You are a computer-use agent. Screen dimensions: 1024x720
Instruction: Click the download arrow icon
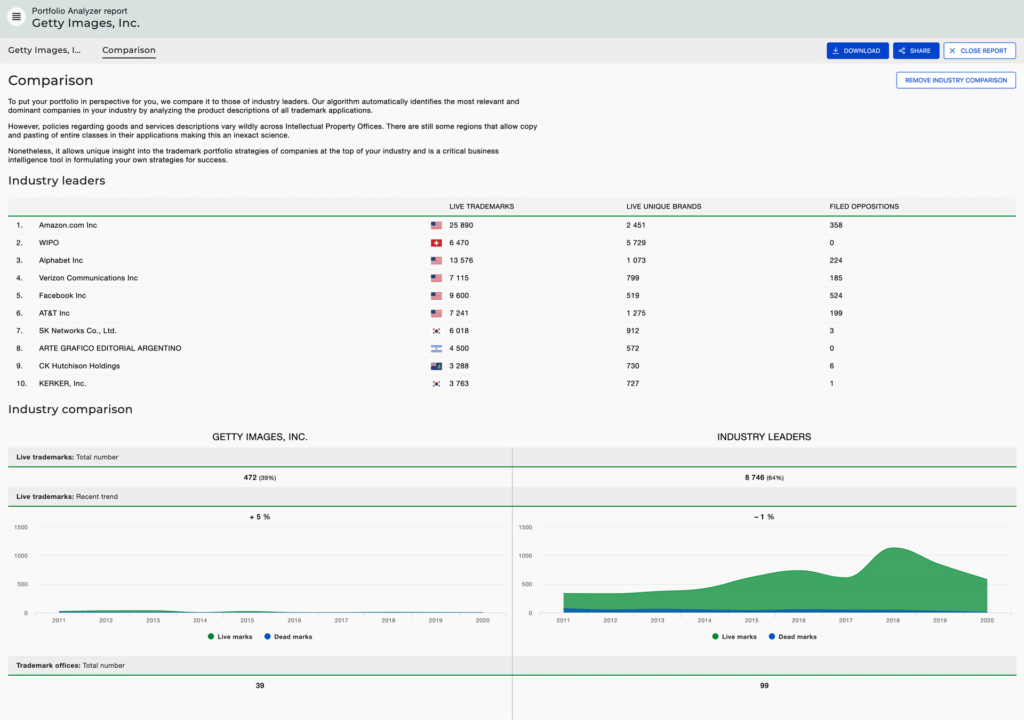(x=836, y=51)
